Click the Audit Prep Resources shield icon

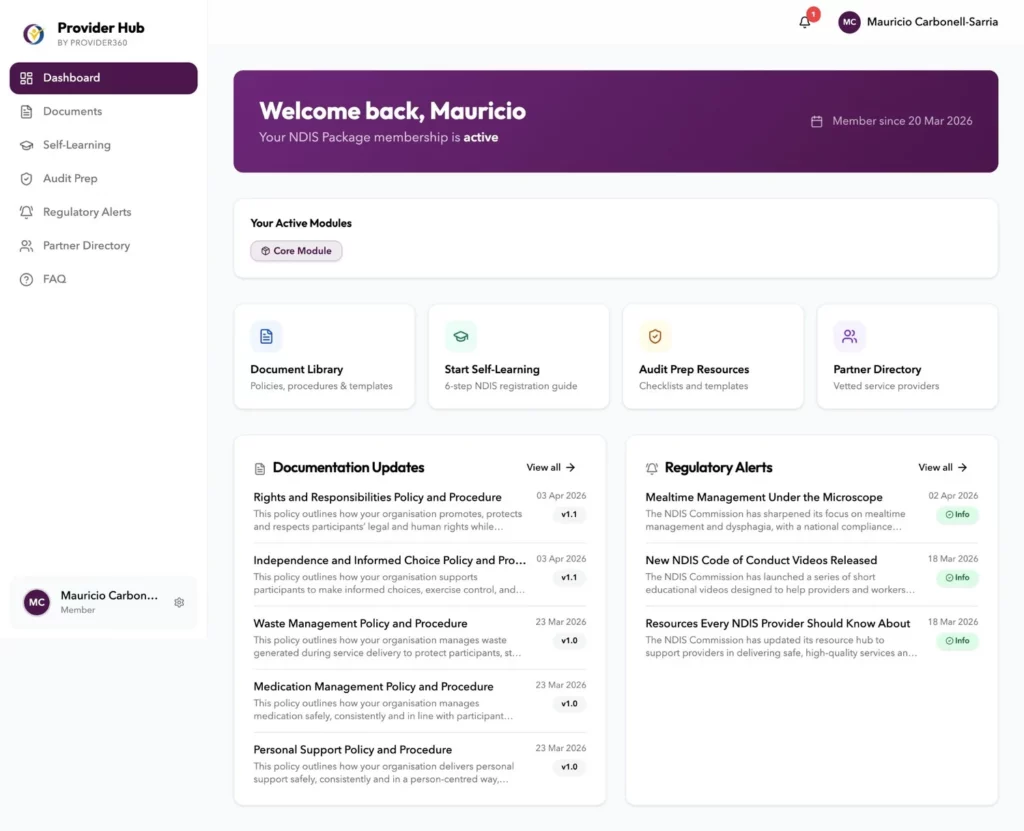(x=655, y=336)
